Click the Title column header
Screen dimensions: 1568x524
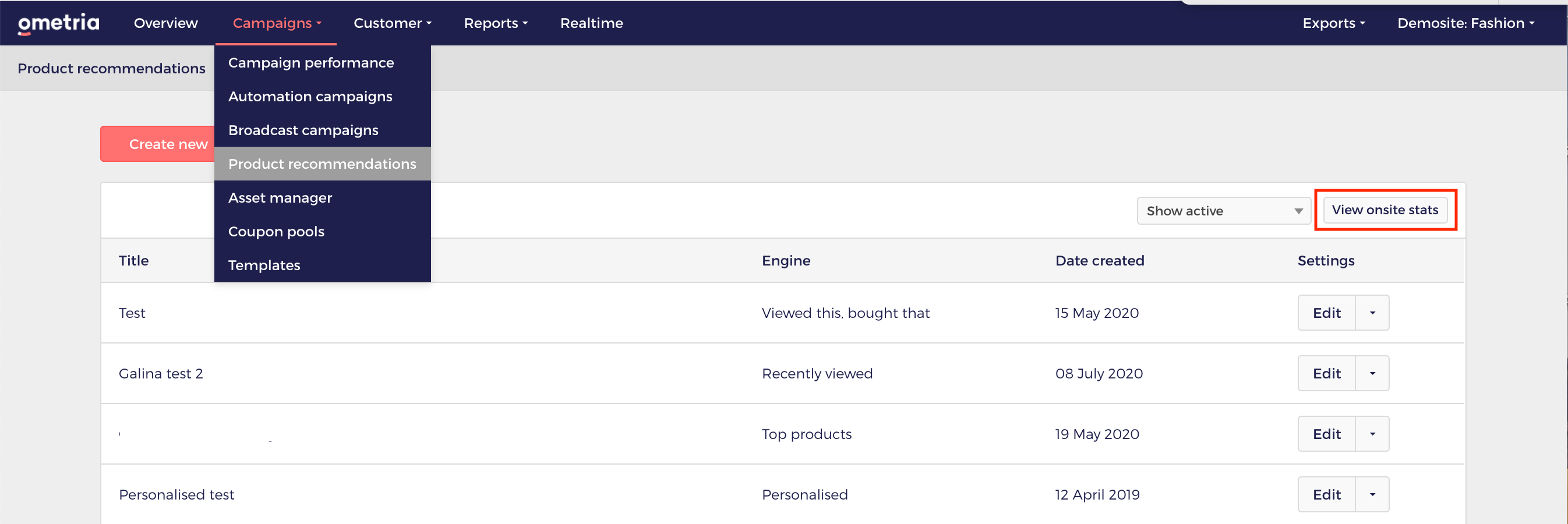[x=134, y=260]
